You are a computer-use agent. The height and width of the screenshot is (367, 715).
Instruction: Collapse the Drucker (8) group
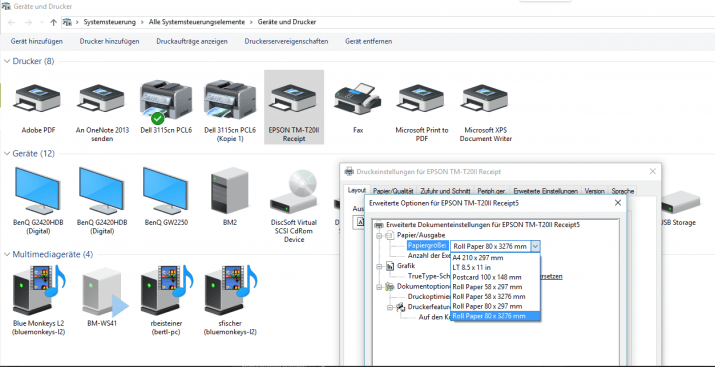click(7, 61)
